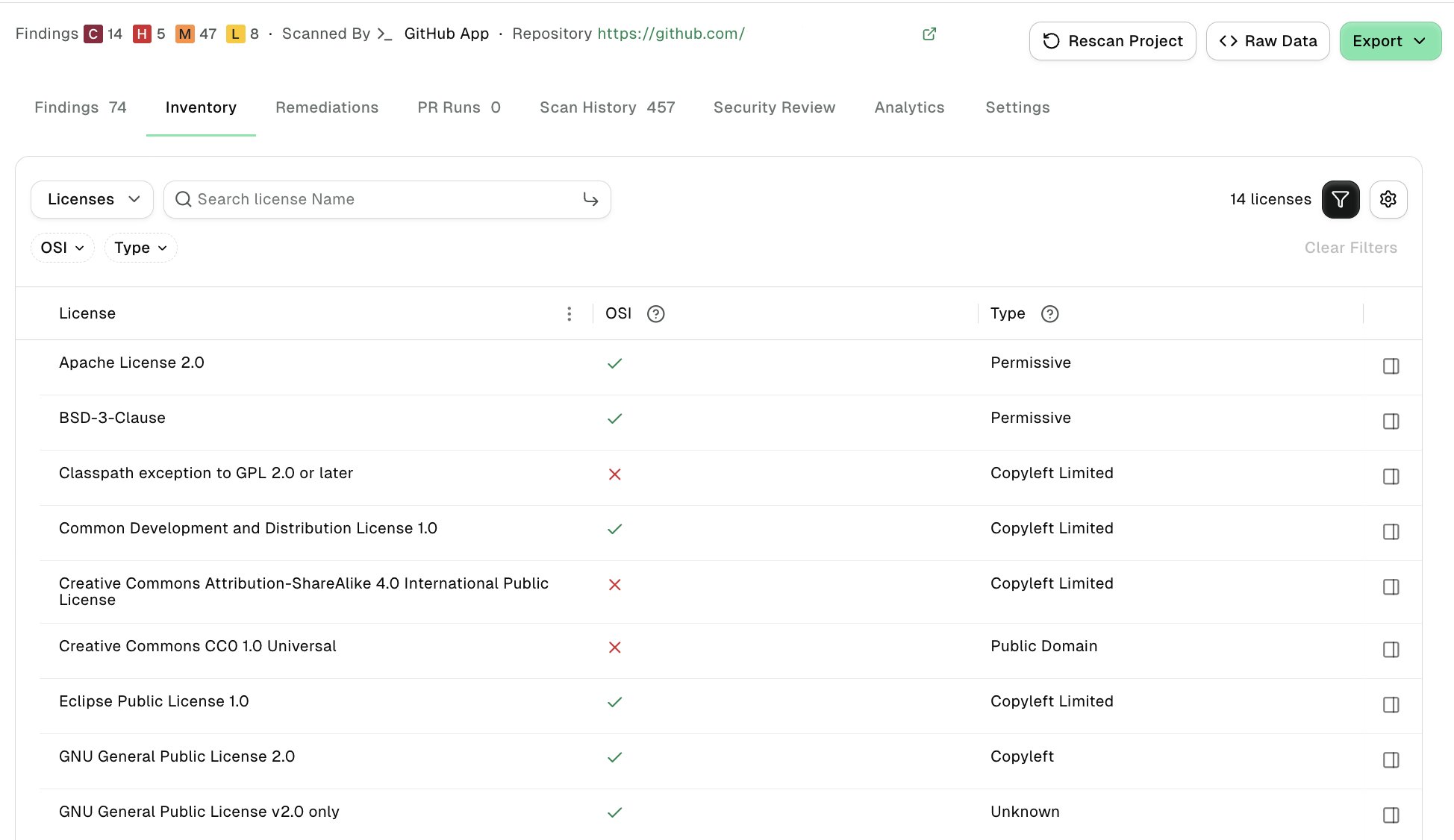Open side panel for Creative Commons CC0 row

click(x=1391, y=649)
